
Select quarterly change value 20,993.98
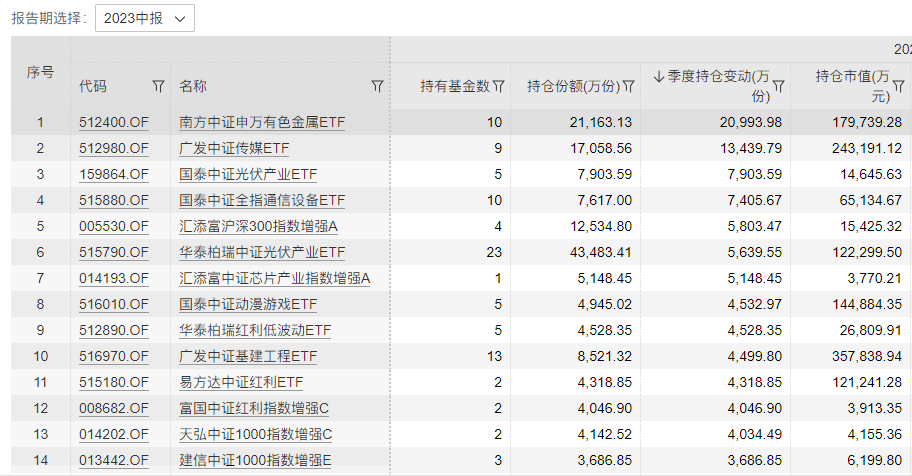click(751, 122)
